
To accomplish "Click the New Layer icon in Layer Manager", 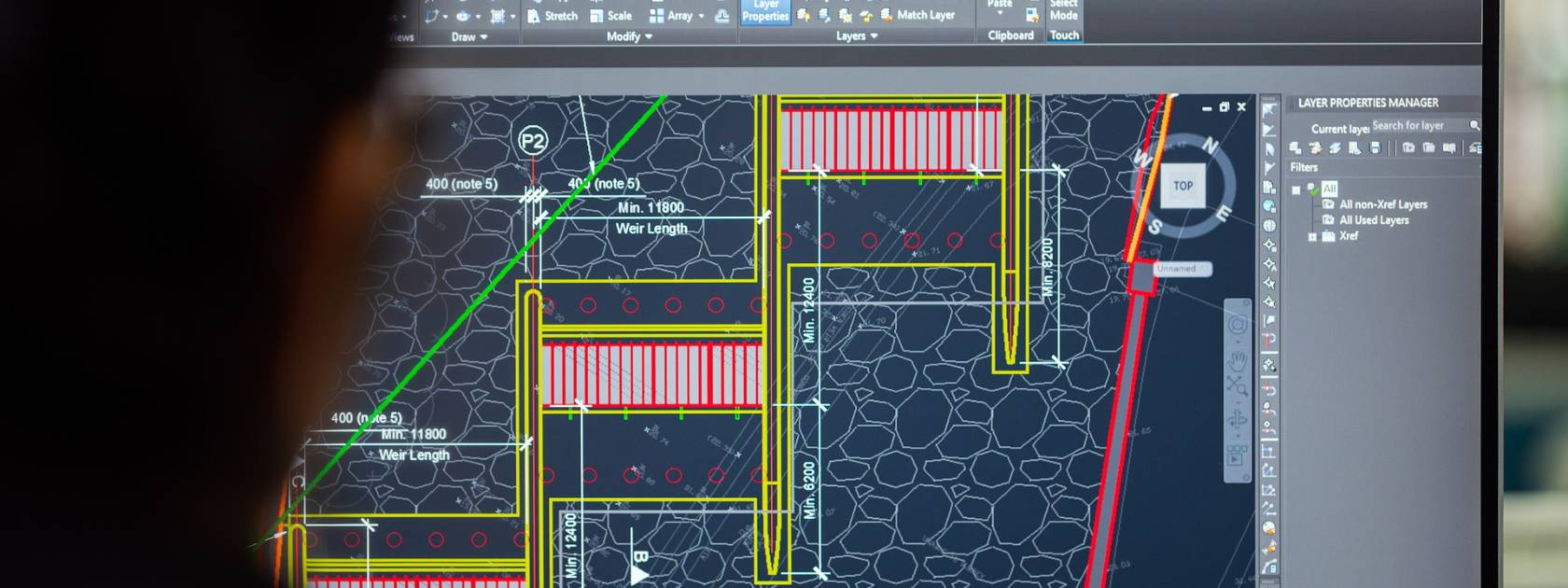I will click(1295, 147).
